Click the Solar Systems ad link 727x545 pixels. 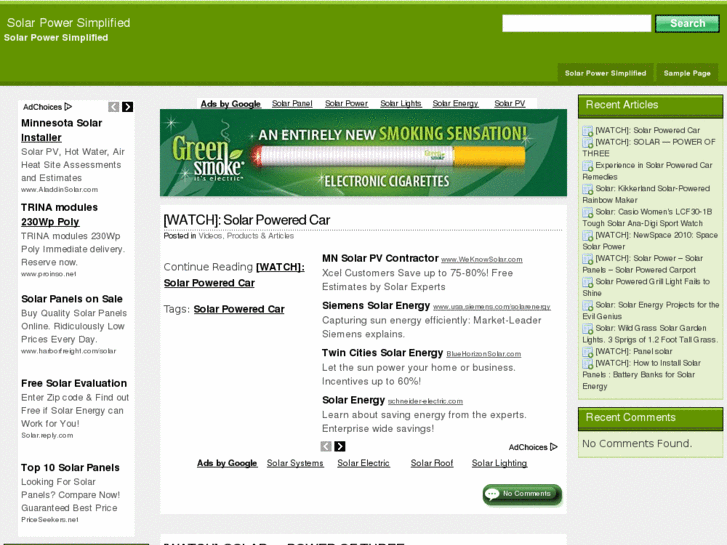295,463
